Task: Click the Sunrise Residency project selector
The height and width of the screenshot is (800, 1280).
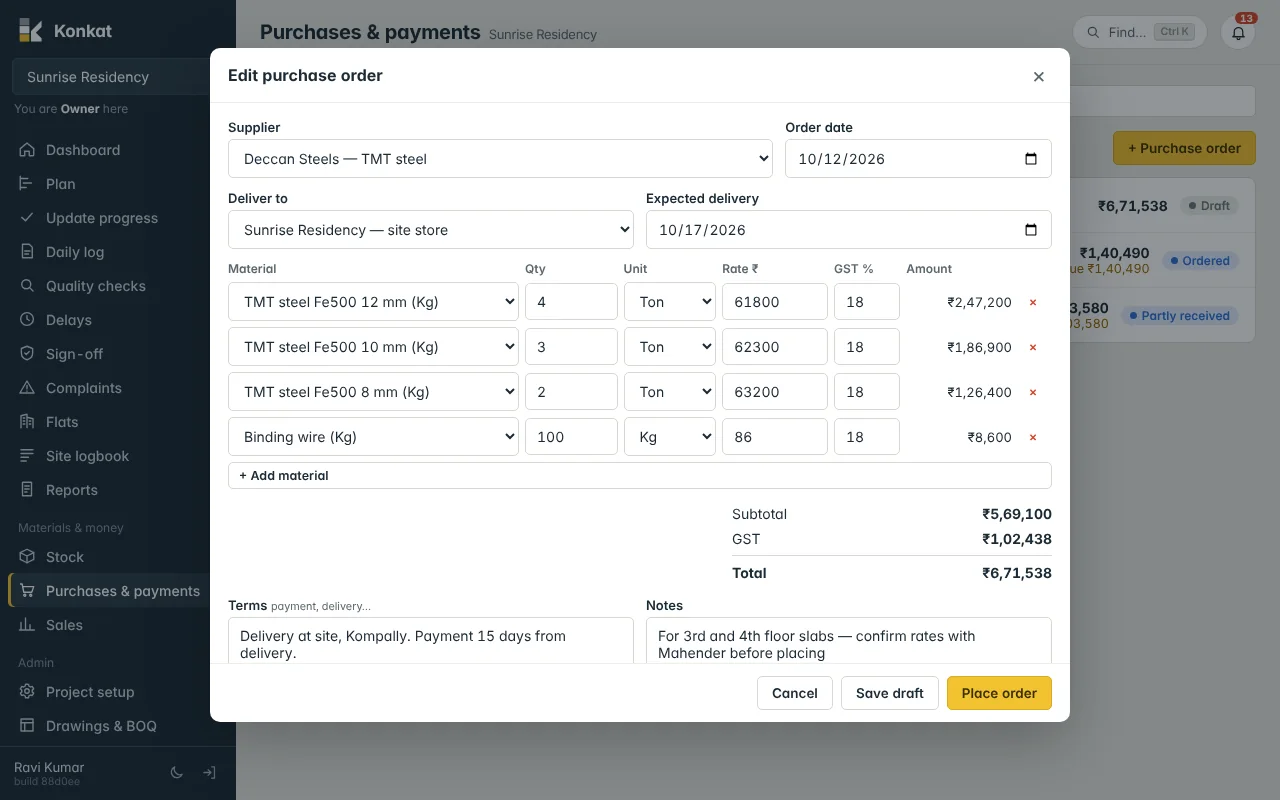Action: click(118, 77)
